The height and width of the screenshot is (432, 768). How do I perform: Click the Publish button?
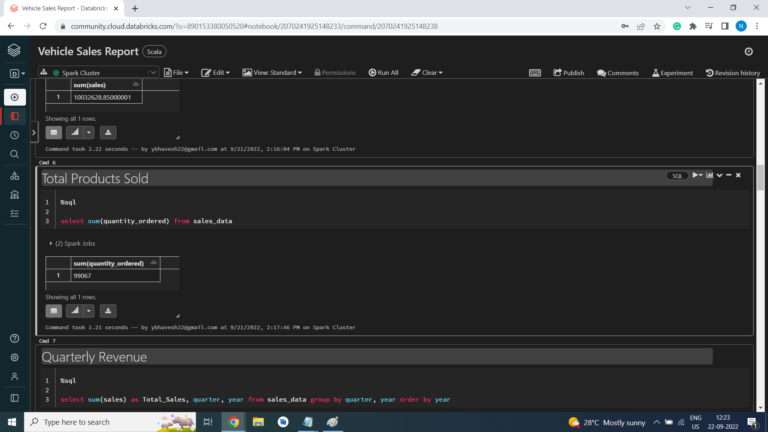(568, 73)
